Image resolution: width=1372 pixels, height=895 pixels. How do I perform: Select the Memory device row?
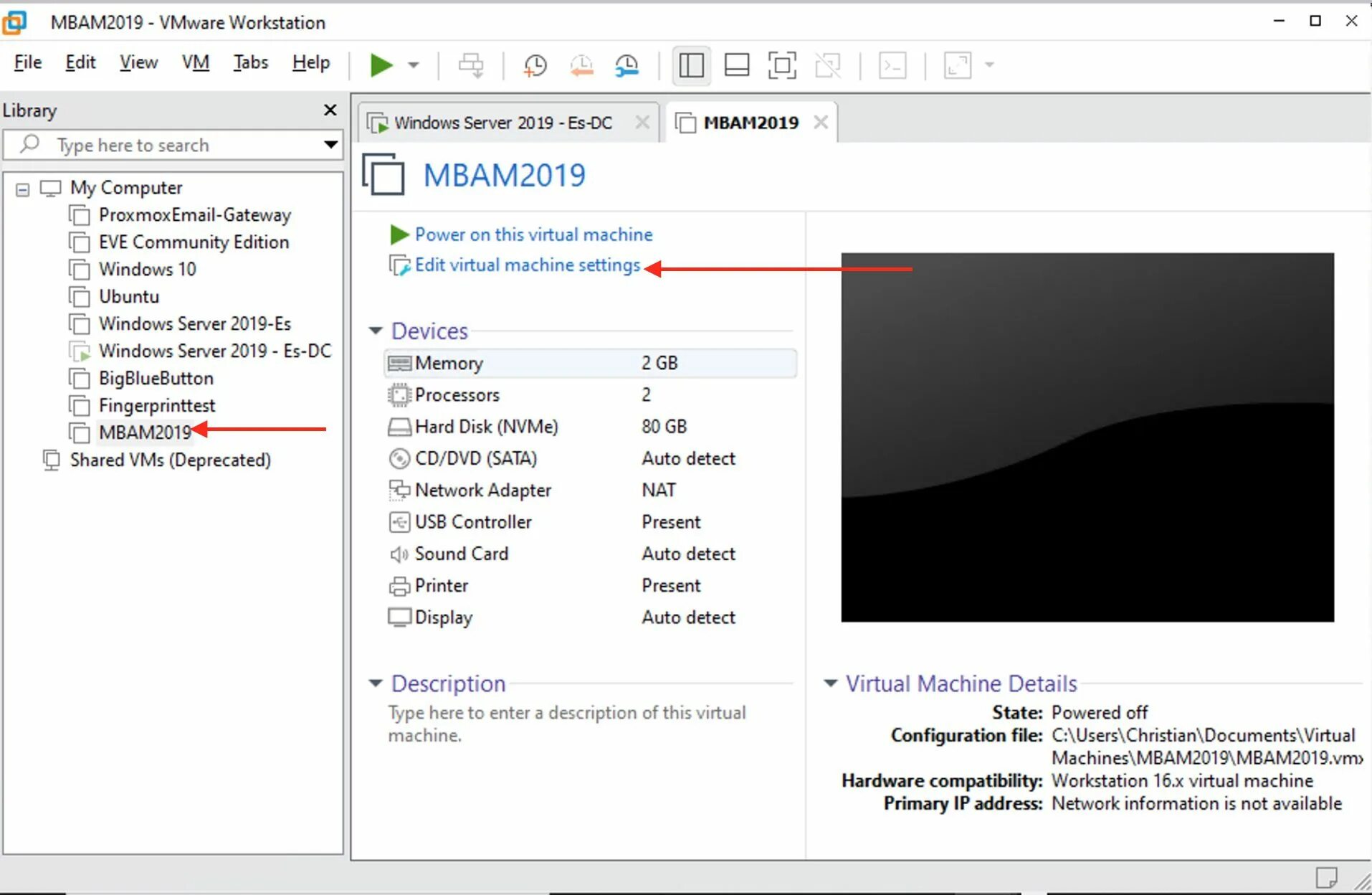click(591, 363)
